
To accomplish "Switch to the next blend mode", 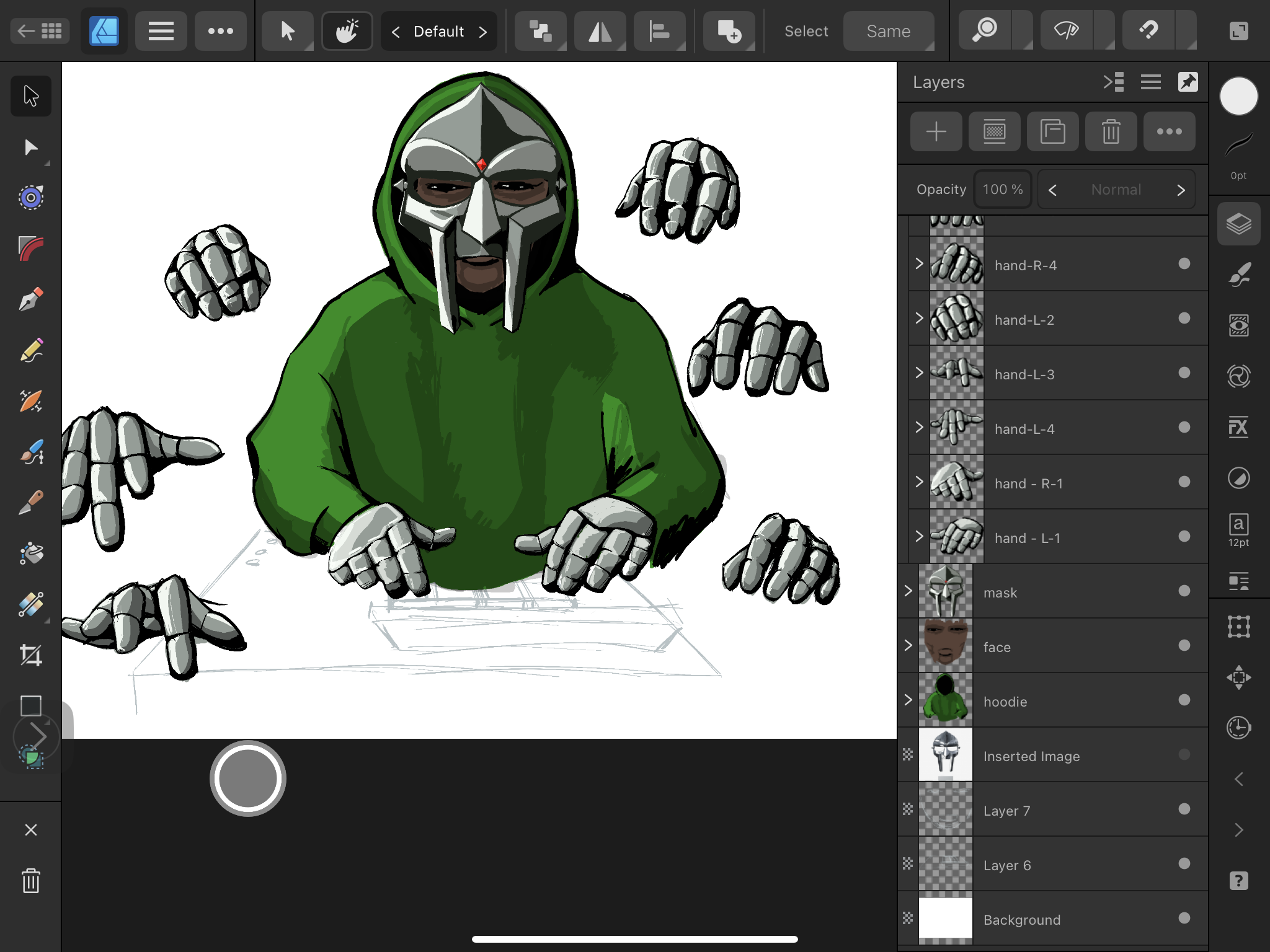I will tap(1181, 190).
